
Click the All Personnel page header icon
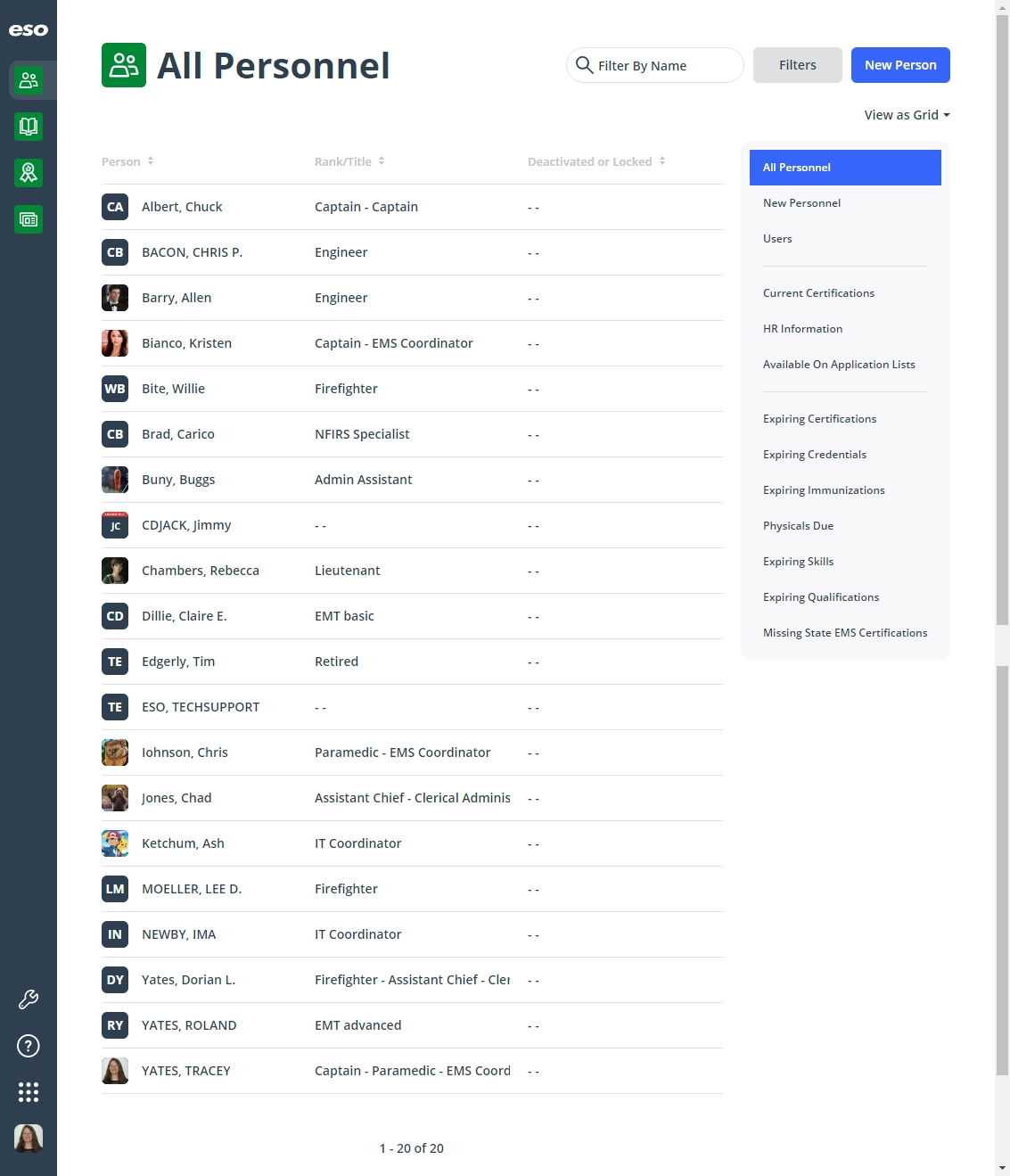124,65
